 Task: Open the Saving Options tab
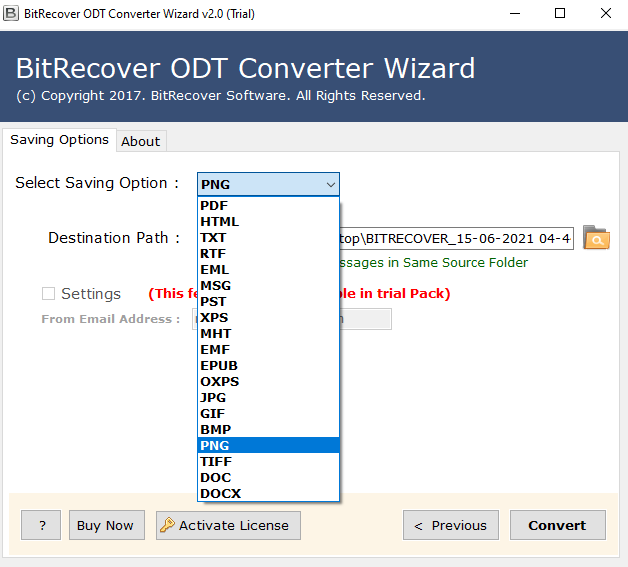pyautogui.click(x=59, y=140)
